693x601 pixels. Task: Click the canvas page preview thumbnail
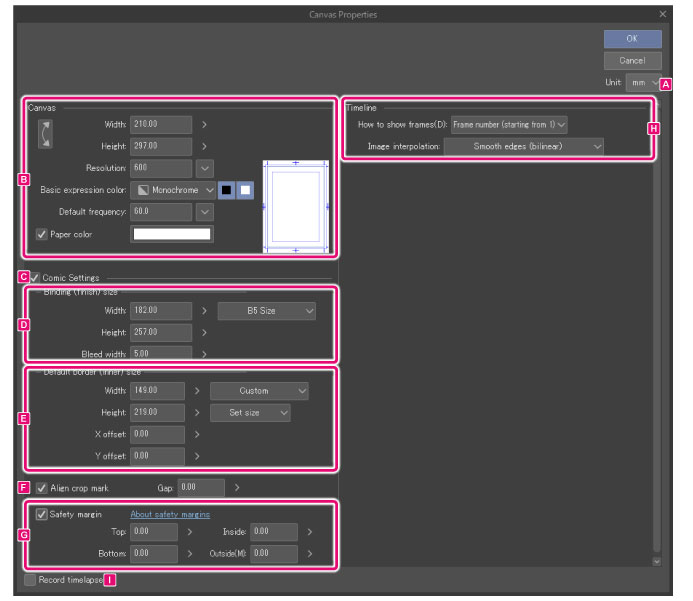pos(296,206)
